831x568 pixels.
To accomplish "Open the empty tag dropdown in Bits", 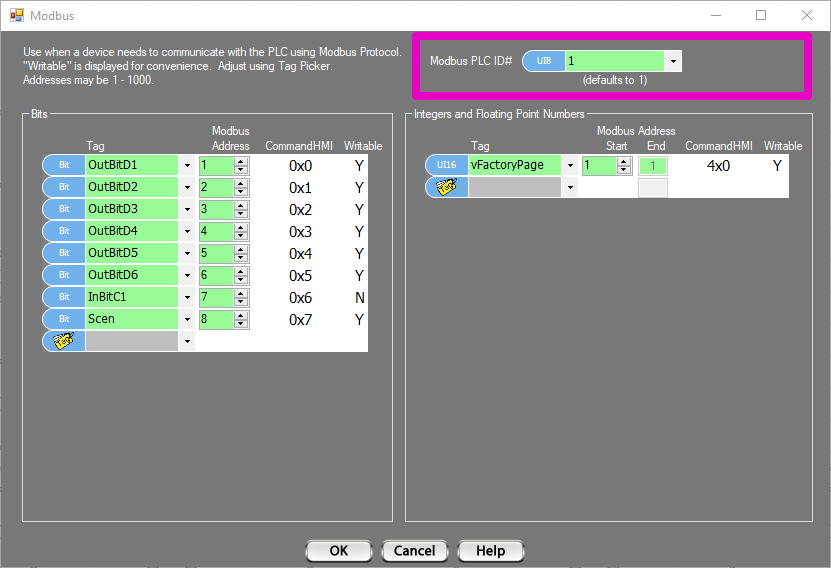I will 187,341.
